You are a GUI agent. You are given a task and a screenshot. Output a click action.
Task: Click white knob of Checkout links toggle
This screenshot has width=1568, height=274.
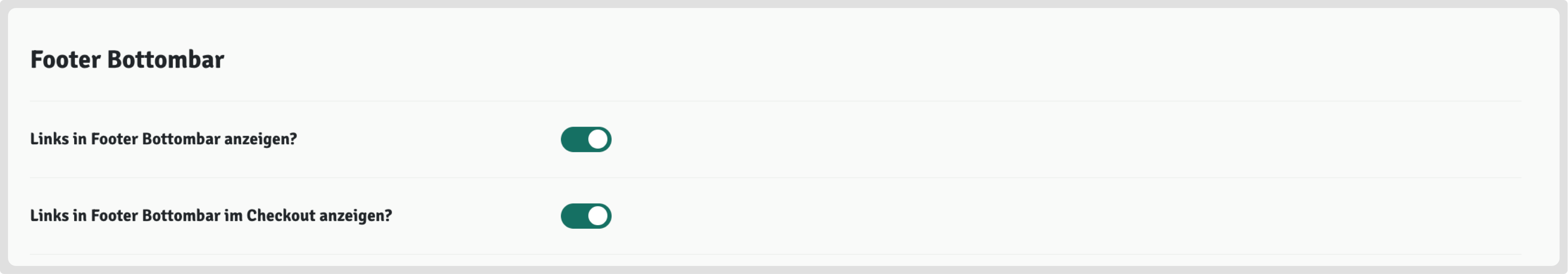click(598, 216)
